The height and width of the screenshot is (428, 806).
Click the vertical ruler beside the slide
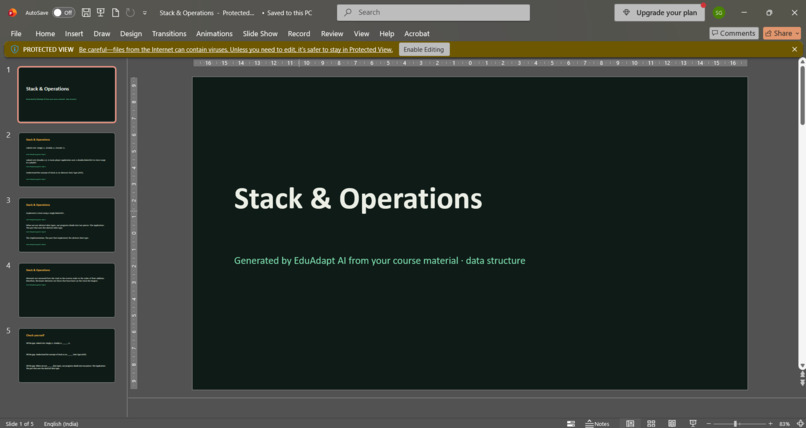coord(134,233)
